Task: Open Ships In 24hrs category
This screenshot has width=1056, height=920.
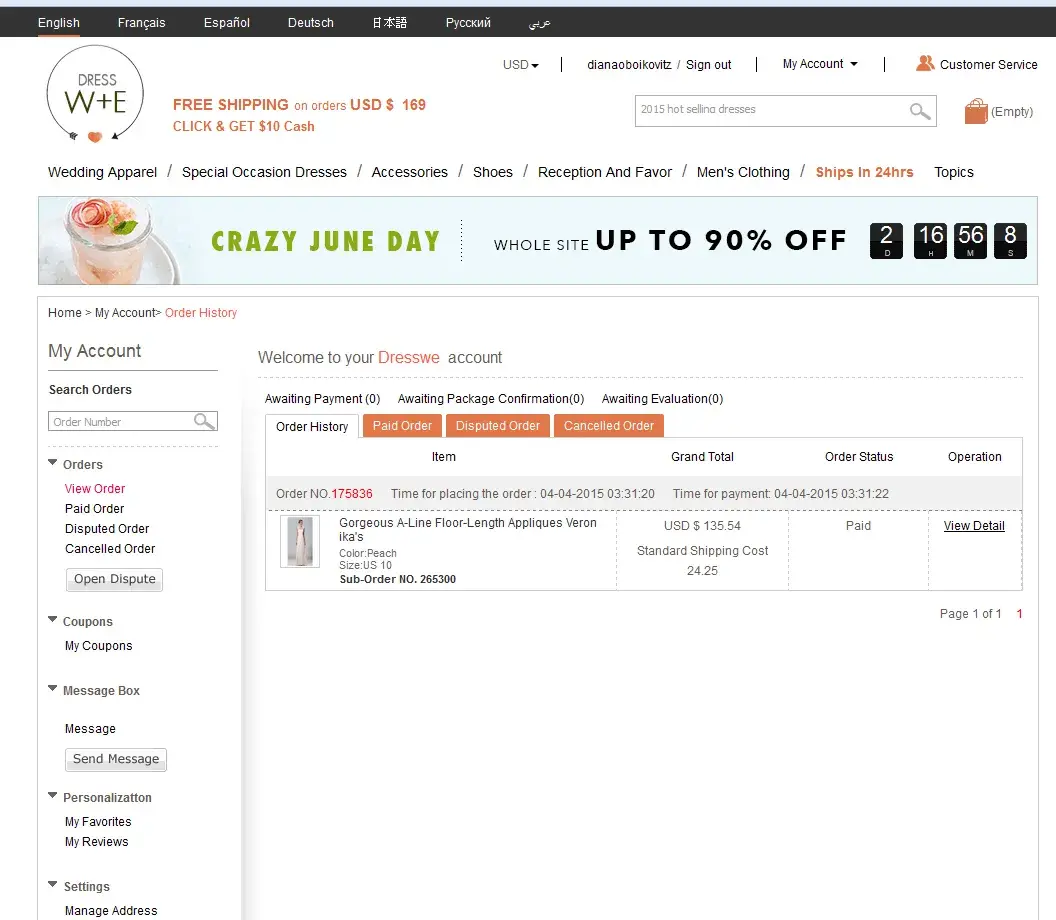Action: coord(865,172)
